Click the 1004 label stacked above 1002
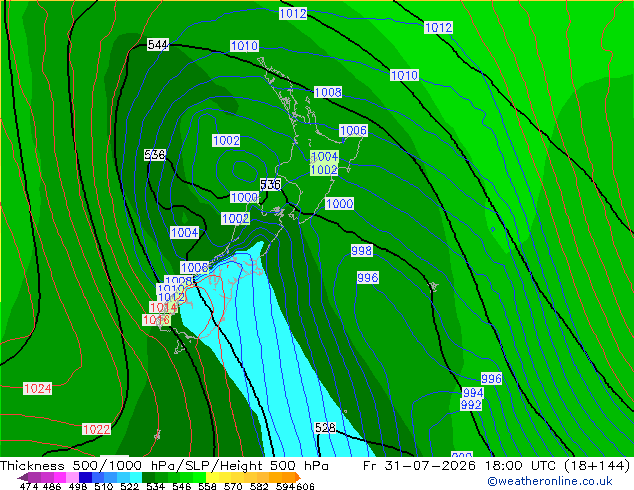634x490 pixels. tap(324, 156)
